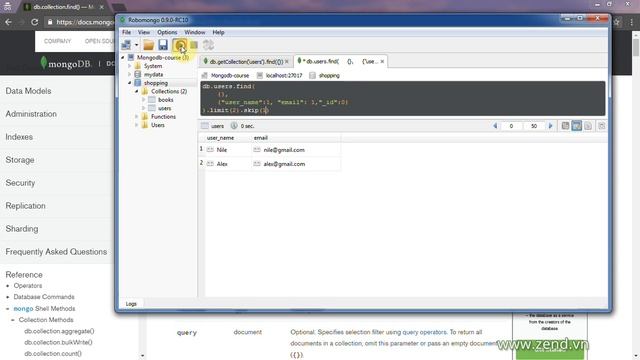Select the users collection in tree

click(164, 108)
